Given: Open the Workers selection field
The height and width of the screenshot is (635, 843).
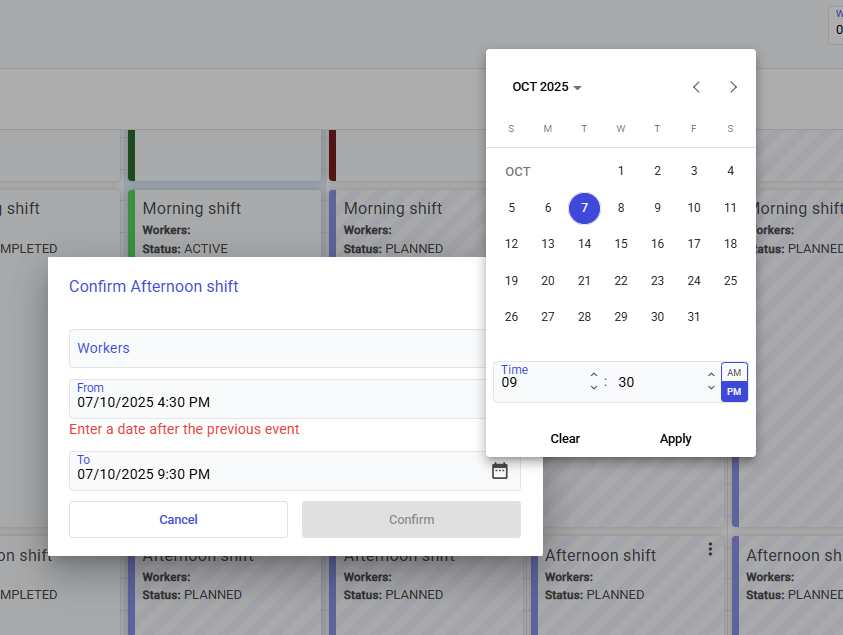Looking at the screenshot, I should [280, 348].
